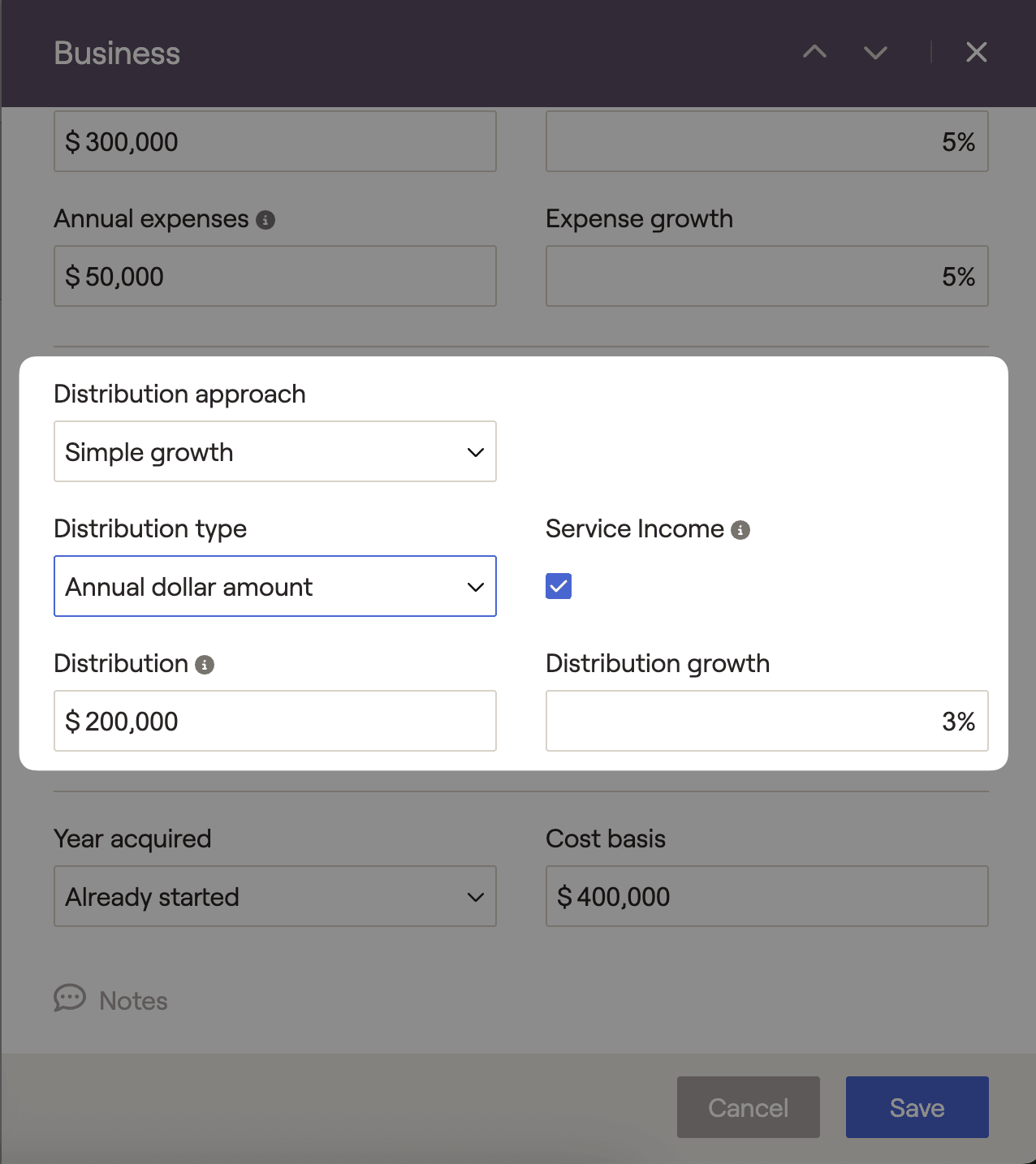1036x1164 pixels.
Task: Click the up chevron in Business header
Action: tap(814, 53)
